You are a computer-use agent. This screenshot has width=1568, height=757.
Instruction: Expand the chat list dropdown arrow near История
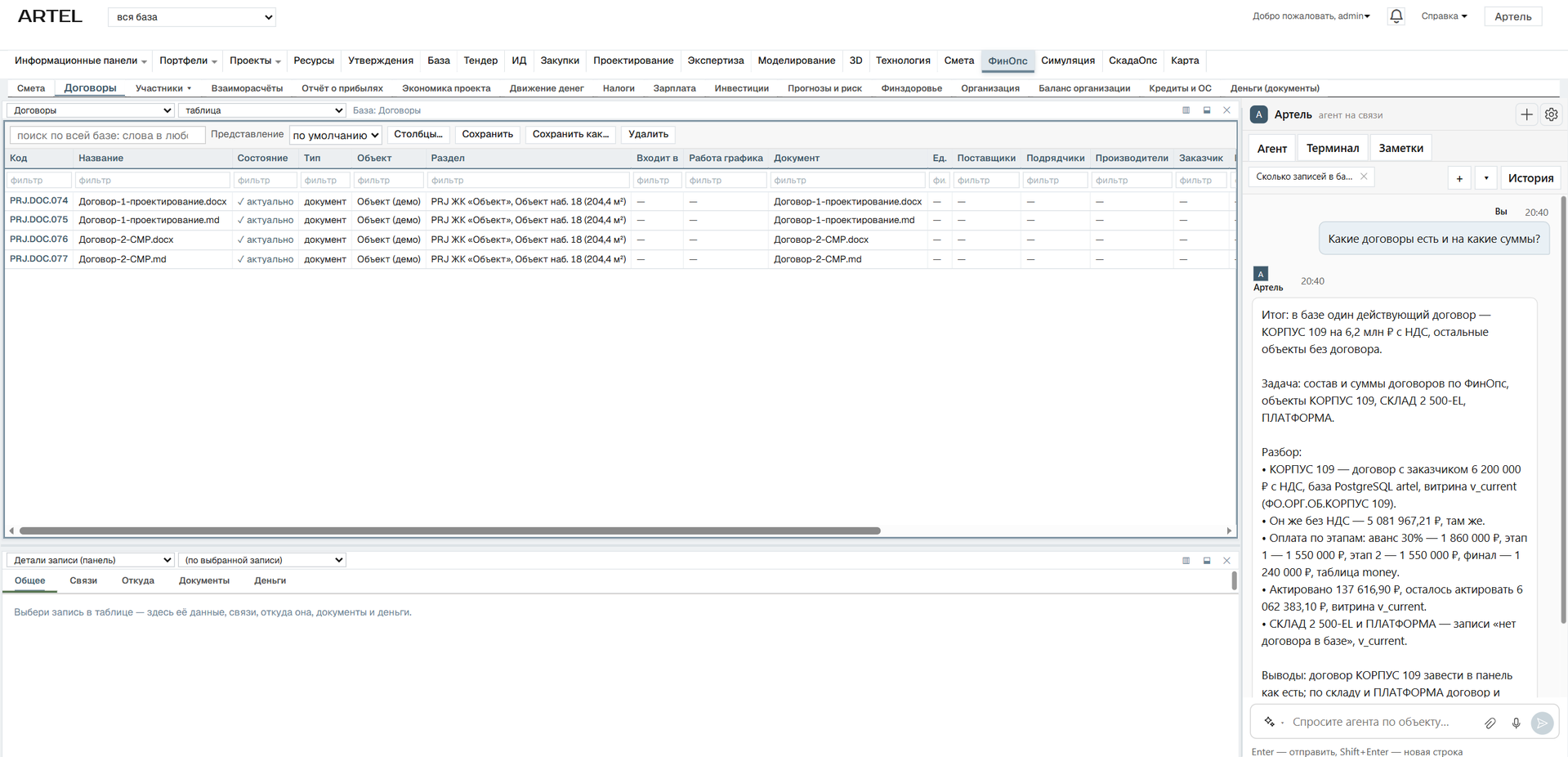coord(1486,178)
